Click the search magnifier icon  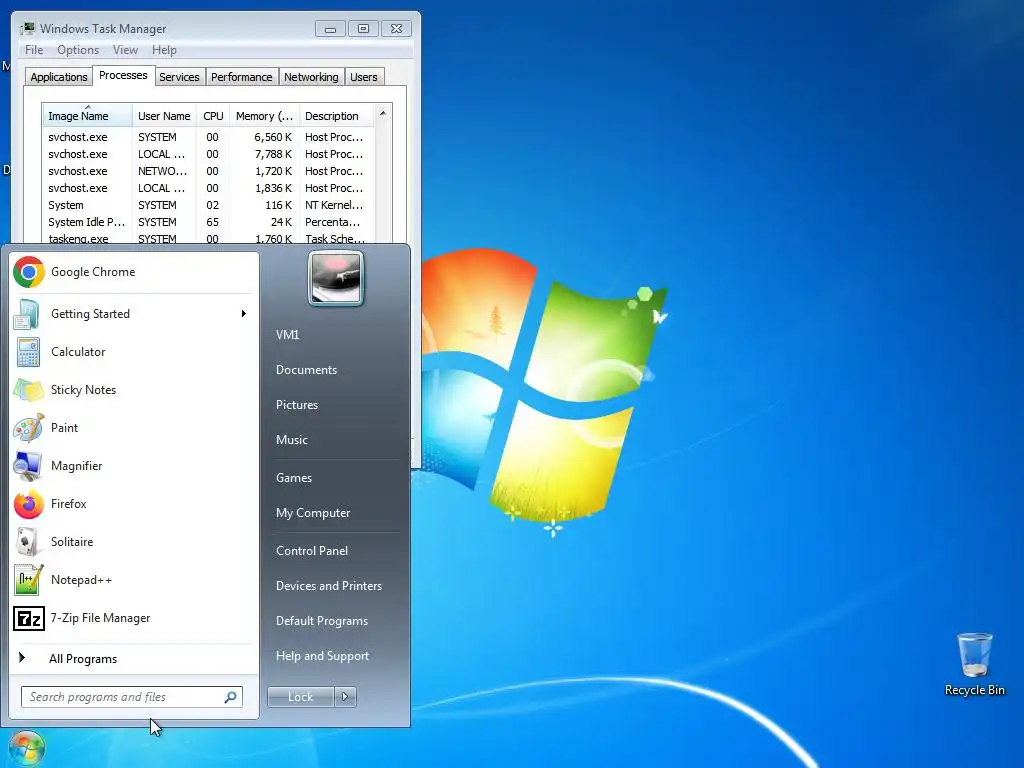click(231, 697)
